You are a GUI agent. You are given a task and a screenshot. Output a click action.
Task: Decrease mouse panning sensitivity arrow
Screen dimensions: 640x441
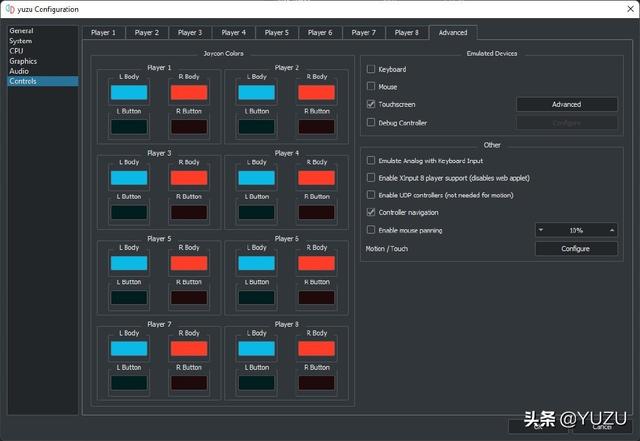pos(541,230)
